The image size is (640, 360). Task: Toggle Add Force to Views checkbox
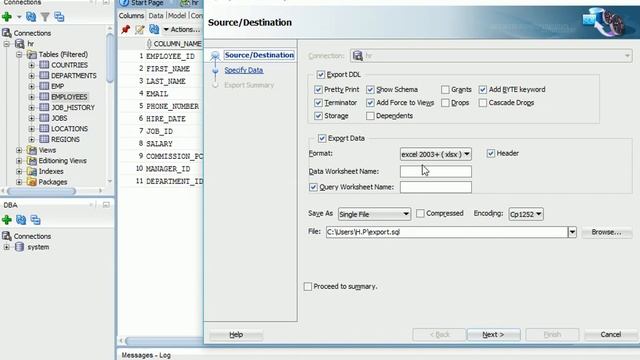point(370,103)
